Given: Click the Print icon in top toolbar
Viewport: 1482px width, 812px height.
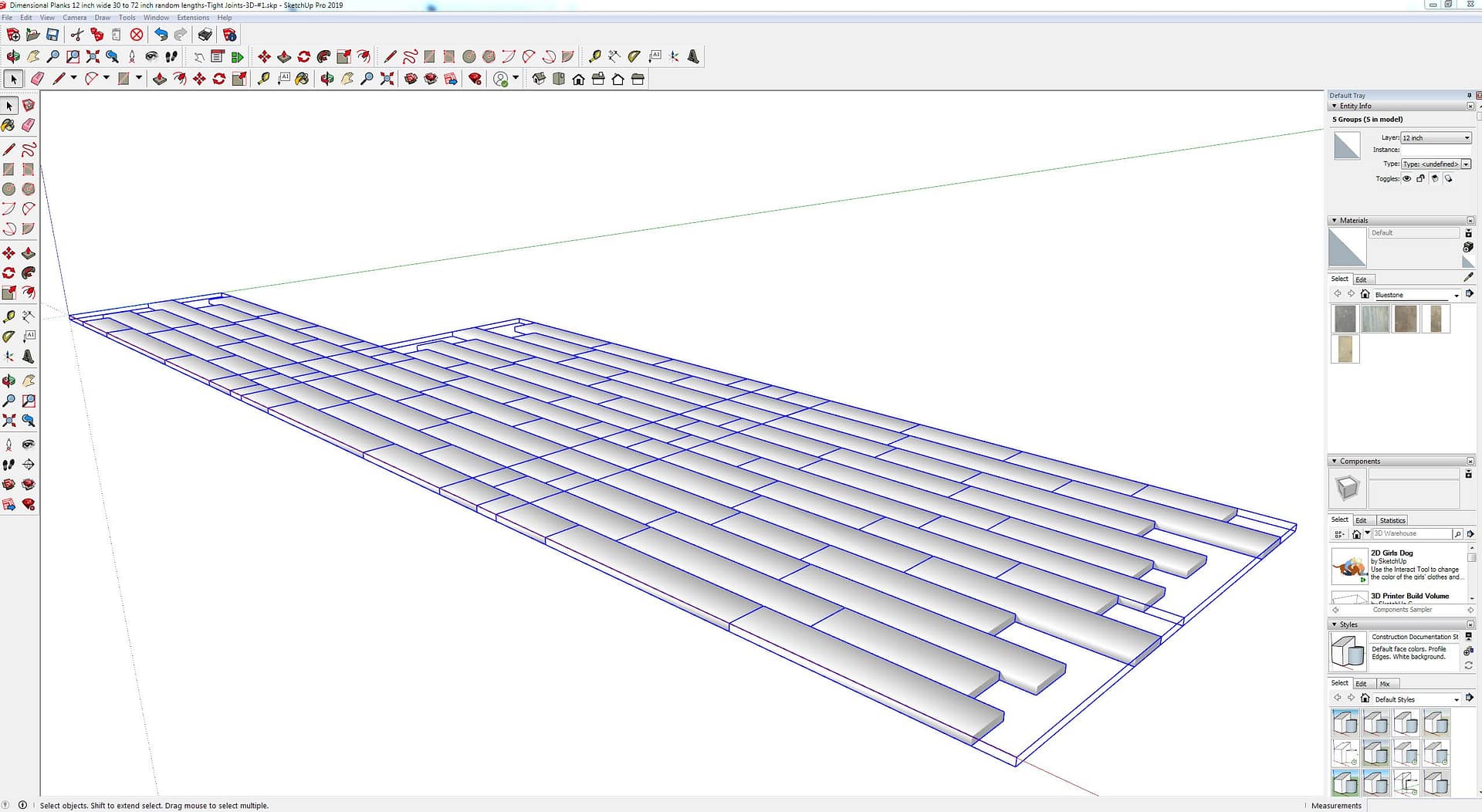Looking at the screenshot, I should 205,35.
